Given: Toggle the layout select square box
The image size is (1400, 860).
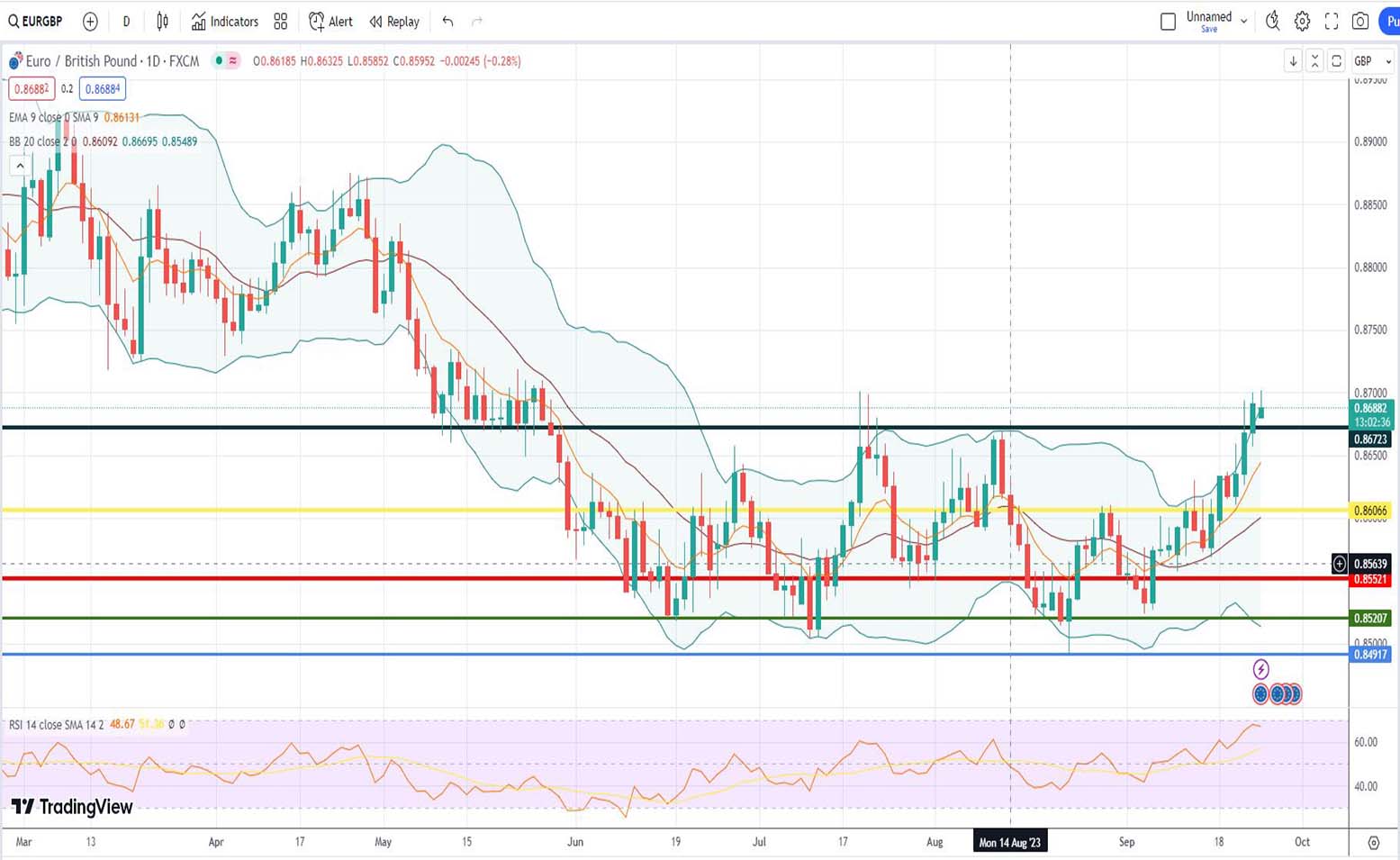Looking at the screenshot, I should pyautogui.click(x=1168, y=22).
